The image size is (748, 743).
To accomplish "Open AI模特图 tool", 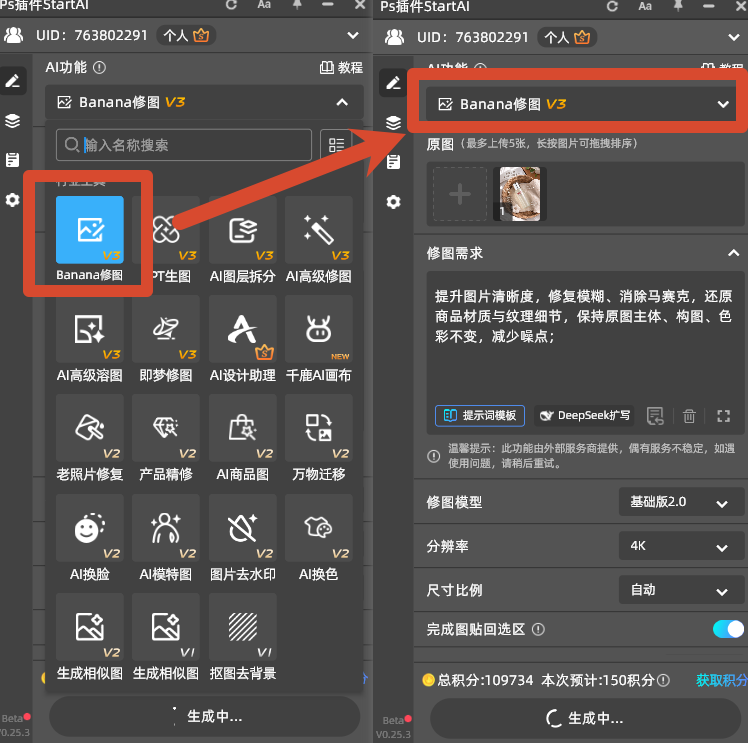I will pos(166,528).
